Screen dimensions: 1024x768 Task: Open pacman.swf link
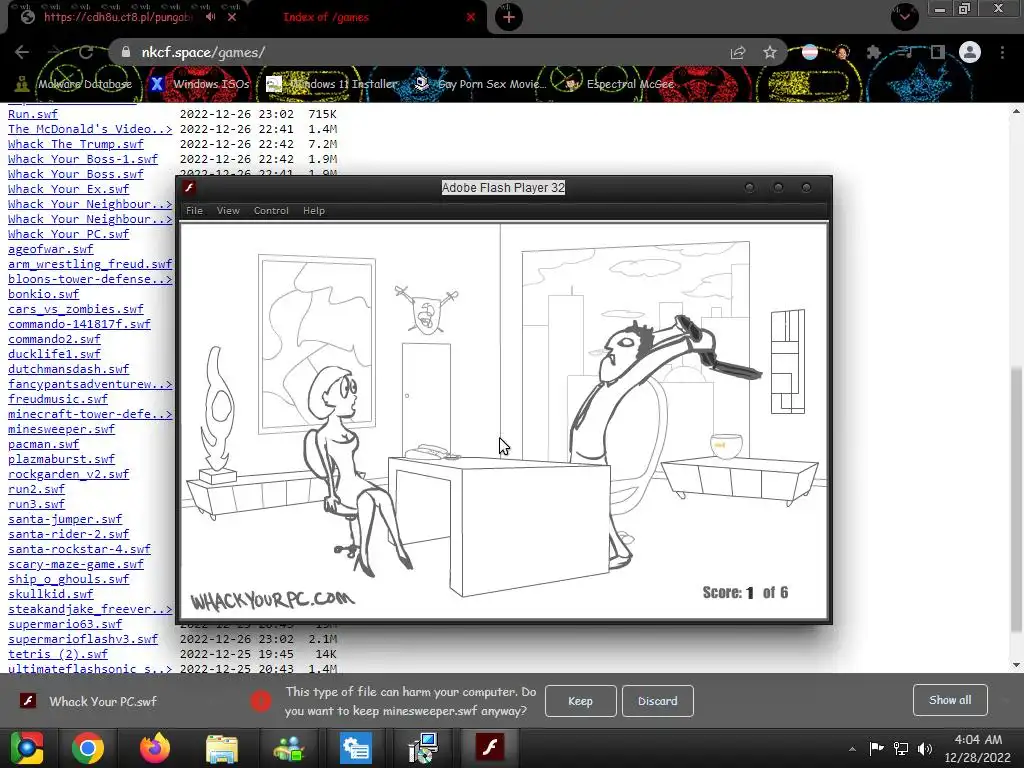pyautogui.click(x=44, y=444)
